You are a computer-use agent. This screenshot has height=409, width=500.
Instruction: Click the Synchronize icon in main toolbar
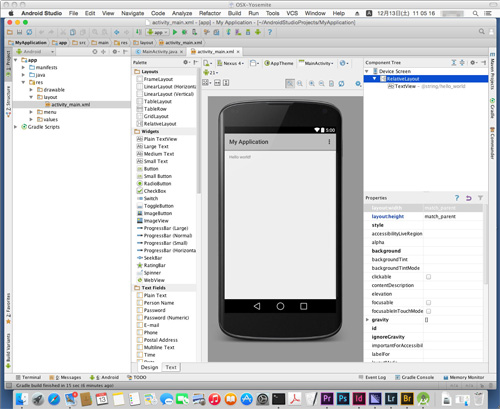[x=29, y=32]
